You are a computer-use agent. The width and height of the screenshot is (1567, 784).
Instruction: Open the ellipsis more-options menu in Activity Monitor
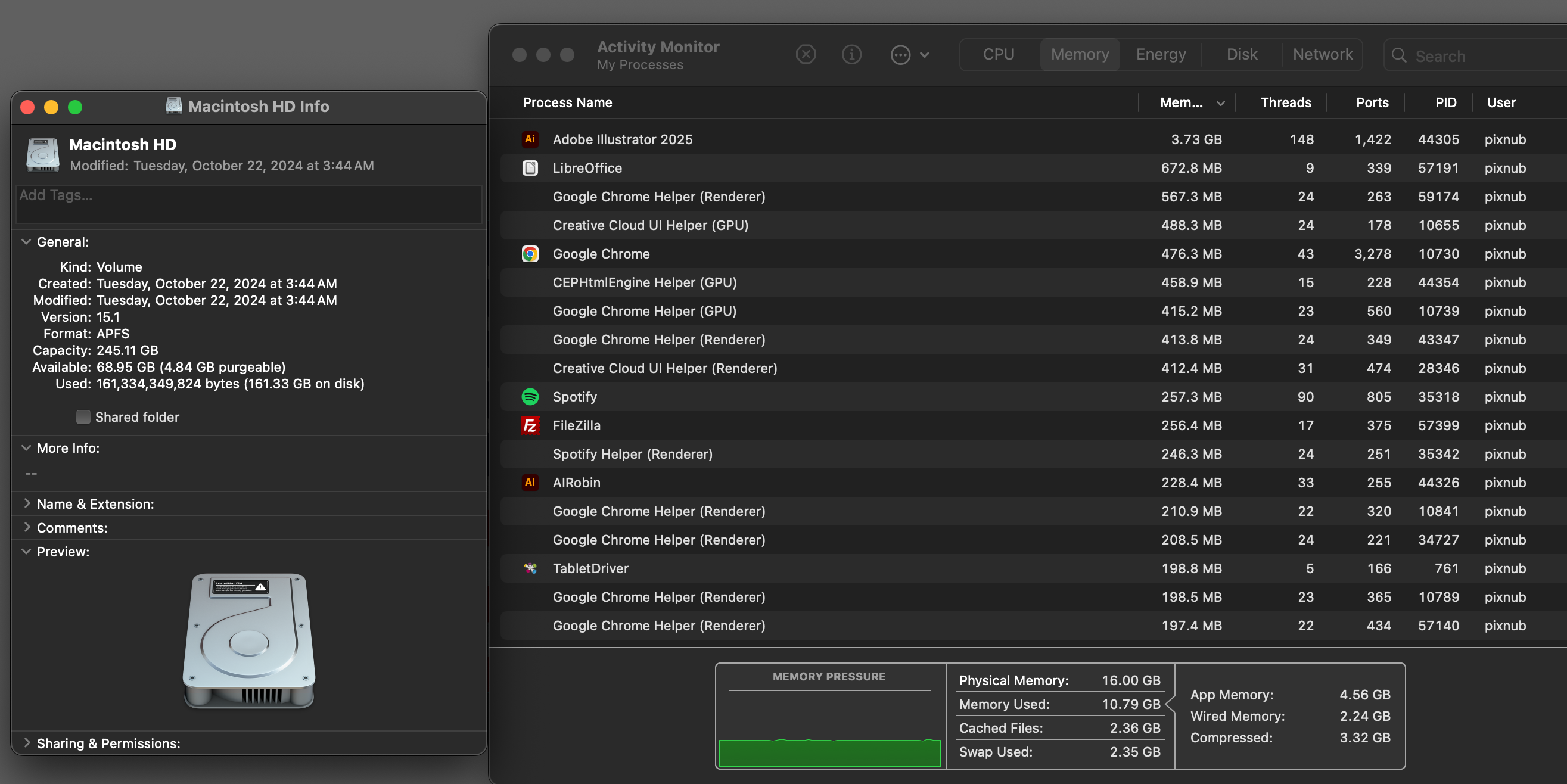tap(909, 55)
